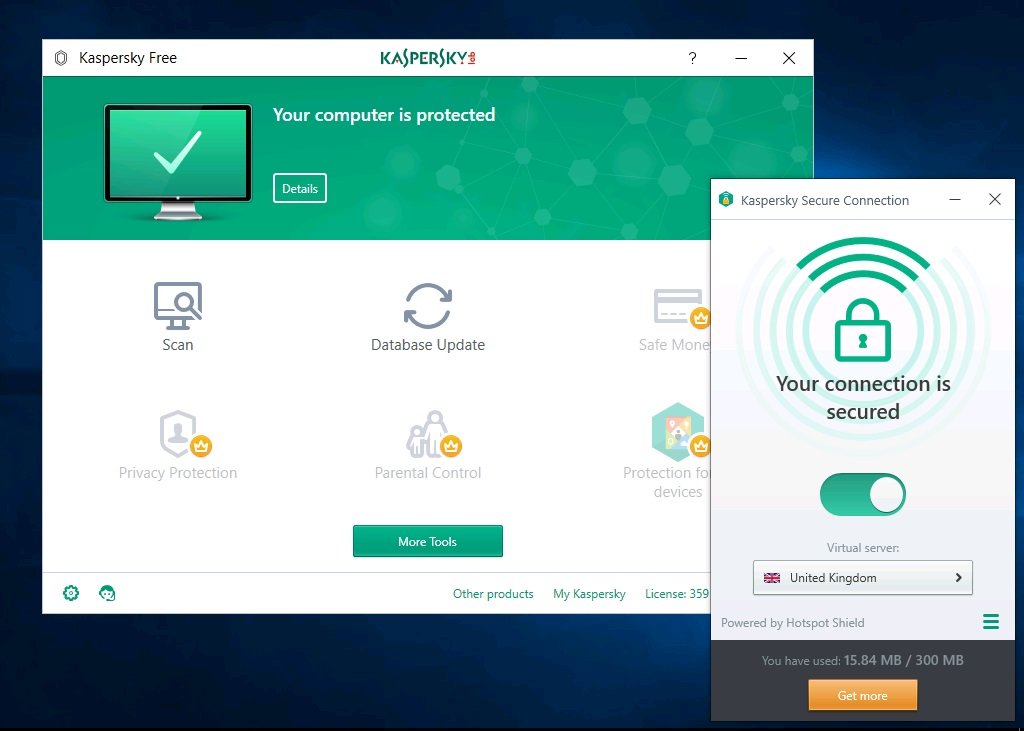Open the support agent icon

click(x=107, y=593)
